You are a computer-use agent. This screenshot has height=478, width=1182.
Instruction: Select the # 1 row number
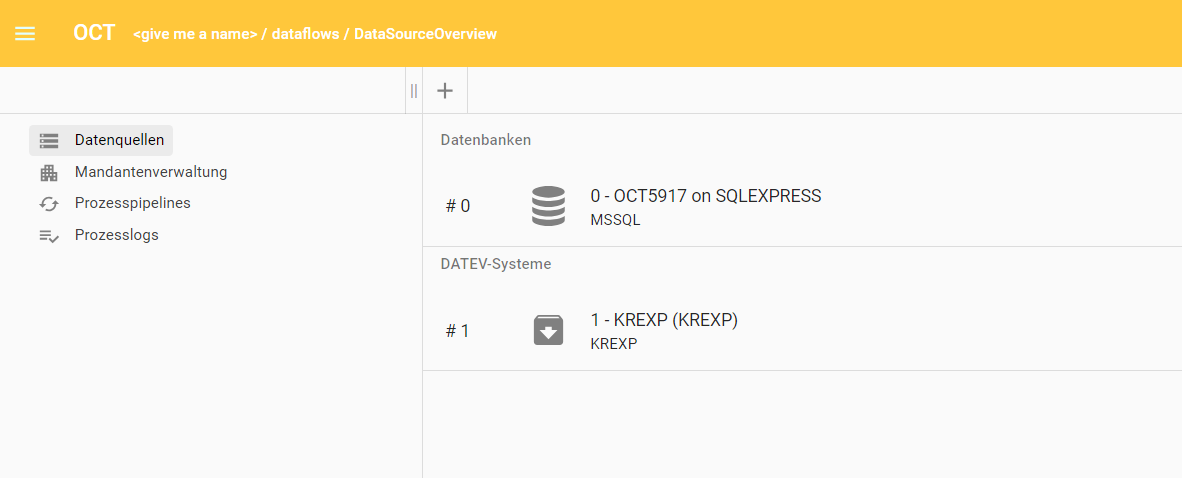point(457,331)
